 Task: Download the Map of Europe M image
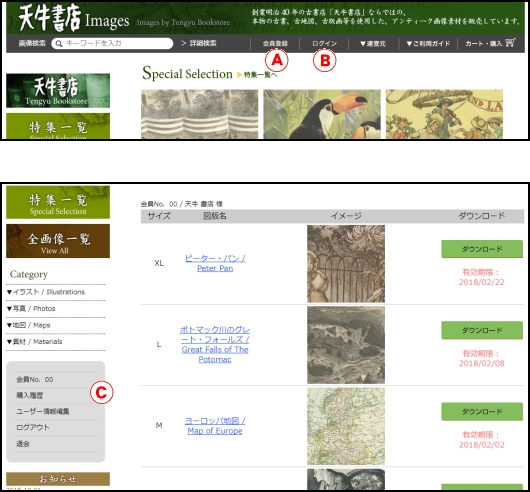482,411
